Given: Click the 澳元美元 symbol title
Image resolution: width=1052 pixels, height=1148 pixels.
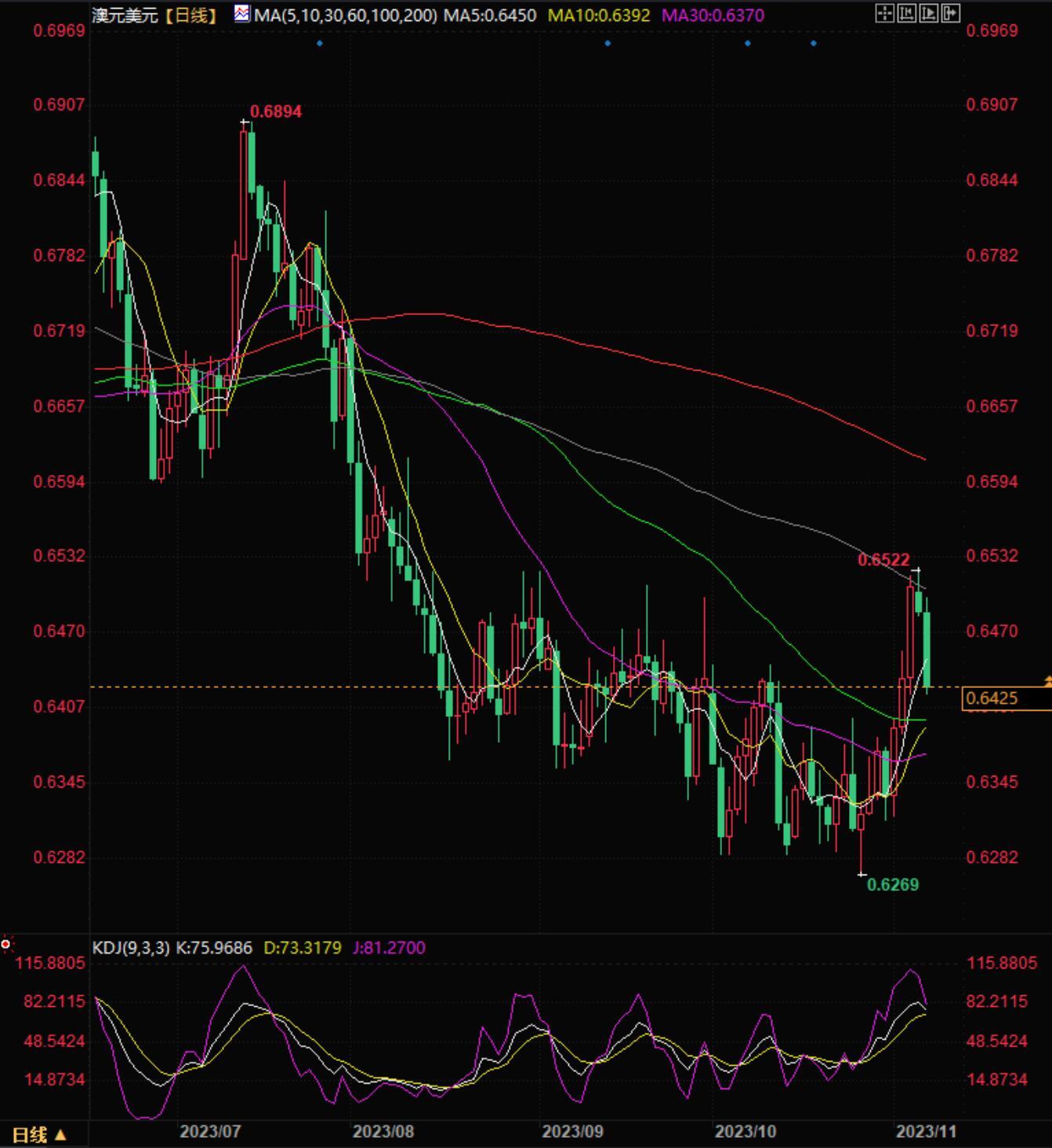Looking at the screenshot, I should (125, 15).
